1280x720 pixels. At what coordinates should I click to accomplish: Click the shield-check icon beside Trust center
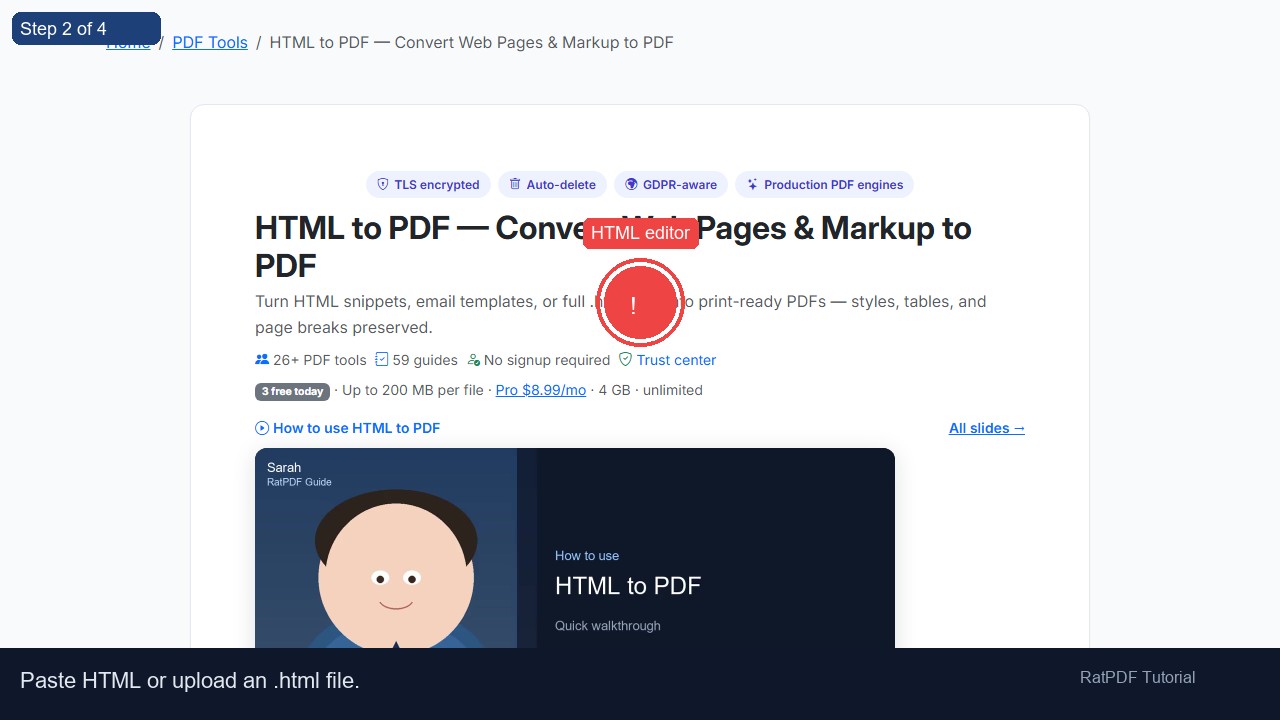[x=625, y=360]
